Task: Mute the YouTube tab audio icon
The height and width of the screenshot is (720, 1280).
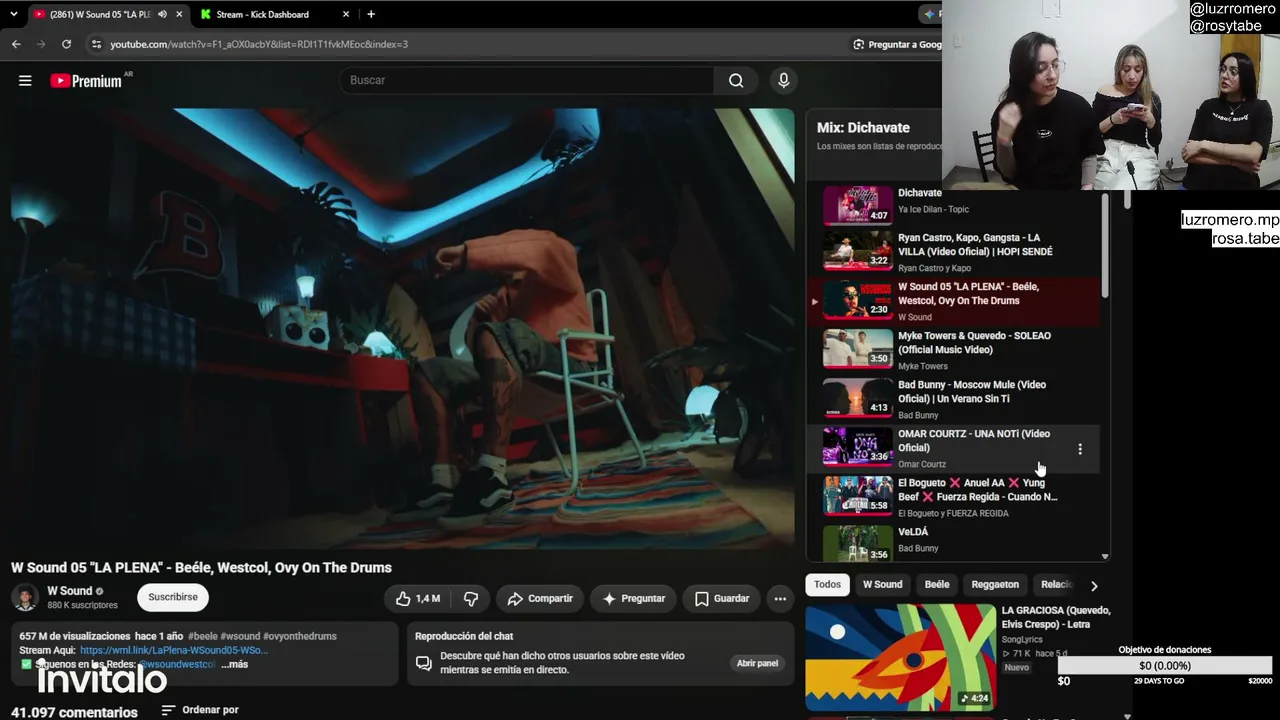Action: [162, 14]
